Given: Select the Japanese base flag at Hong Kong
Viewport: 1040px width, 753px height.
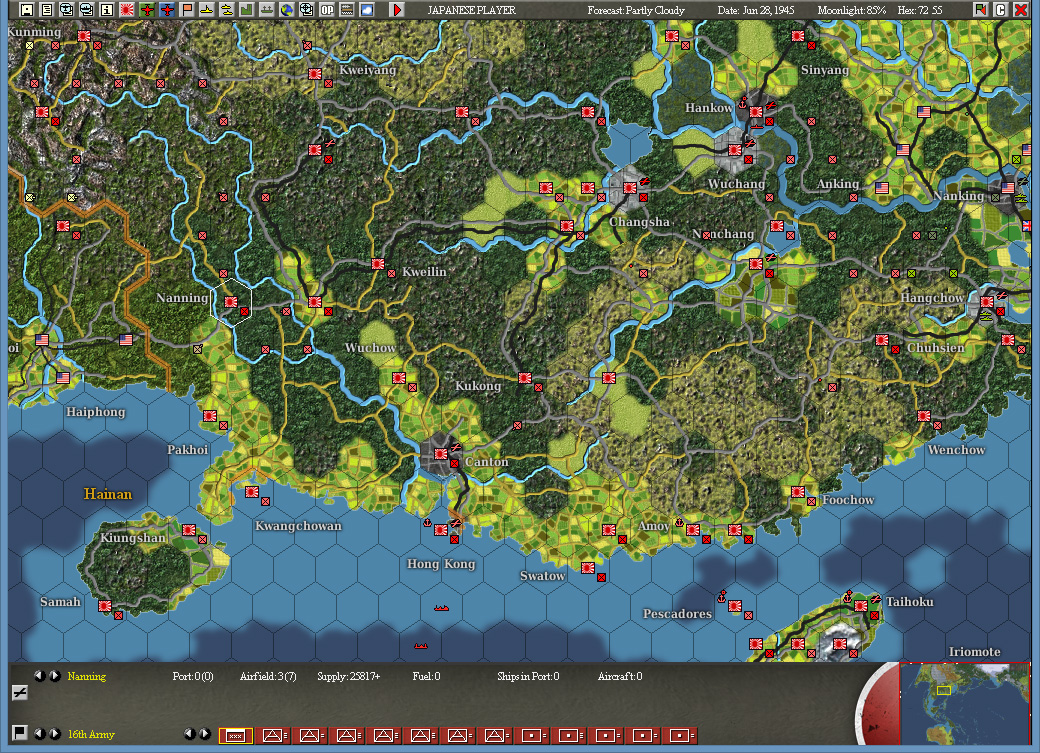Looking at the screenshot, I should (440, 529).
